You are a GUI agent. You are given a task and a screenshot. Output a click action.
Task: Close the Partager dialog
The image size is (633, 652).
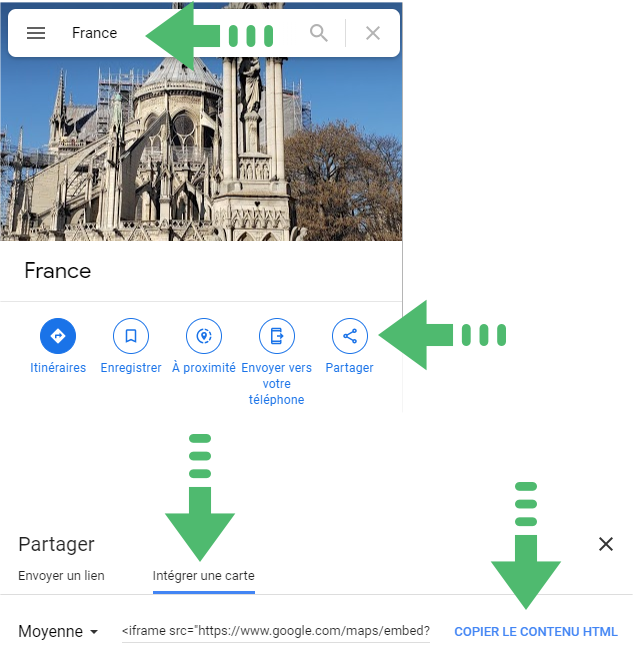pyautogui.click(x=606, y=543)
